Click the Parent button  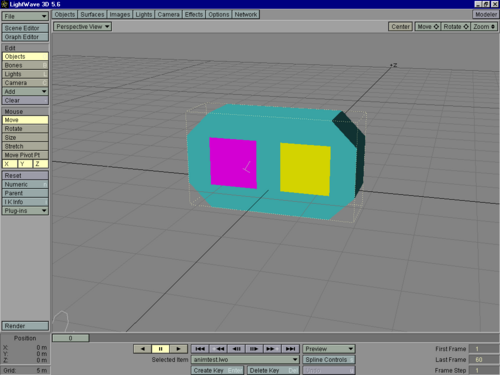pyautogui.click(x=25, y=193)
